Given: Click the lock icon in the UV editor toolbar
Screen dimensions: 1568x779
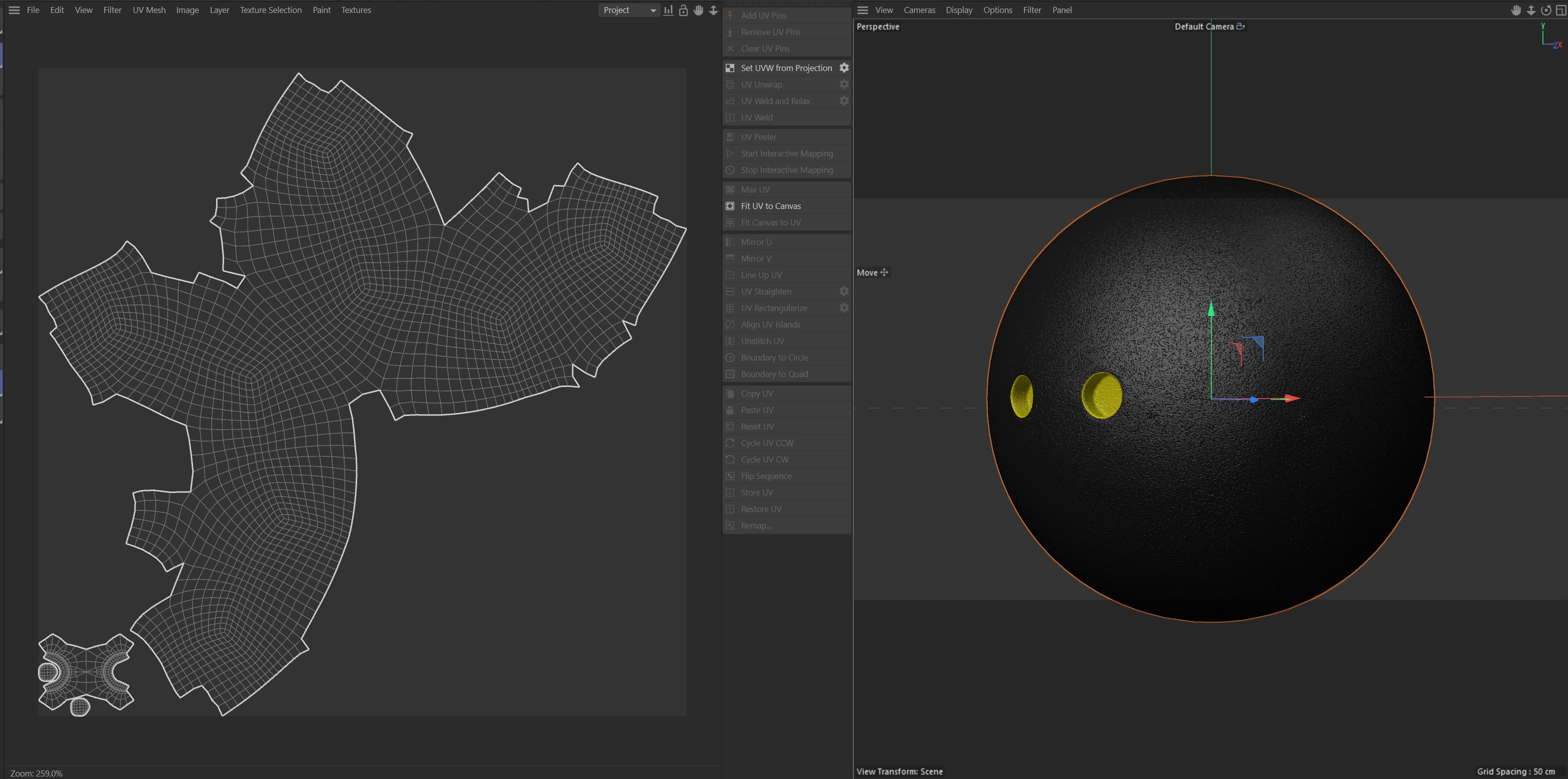Looking at the screenshot, I should 683,10.
